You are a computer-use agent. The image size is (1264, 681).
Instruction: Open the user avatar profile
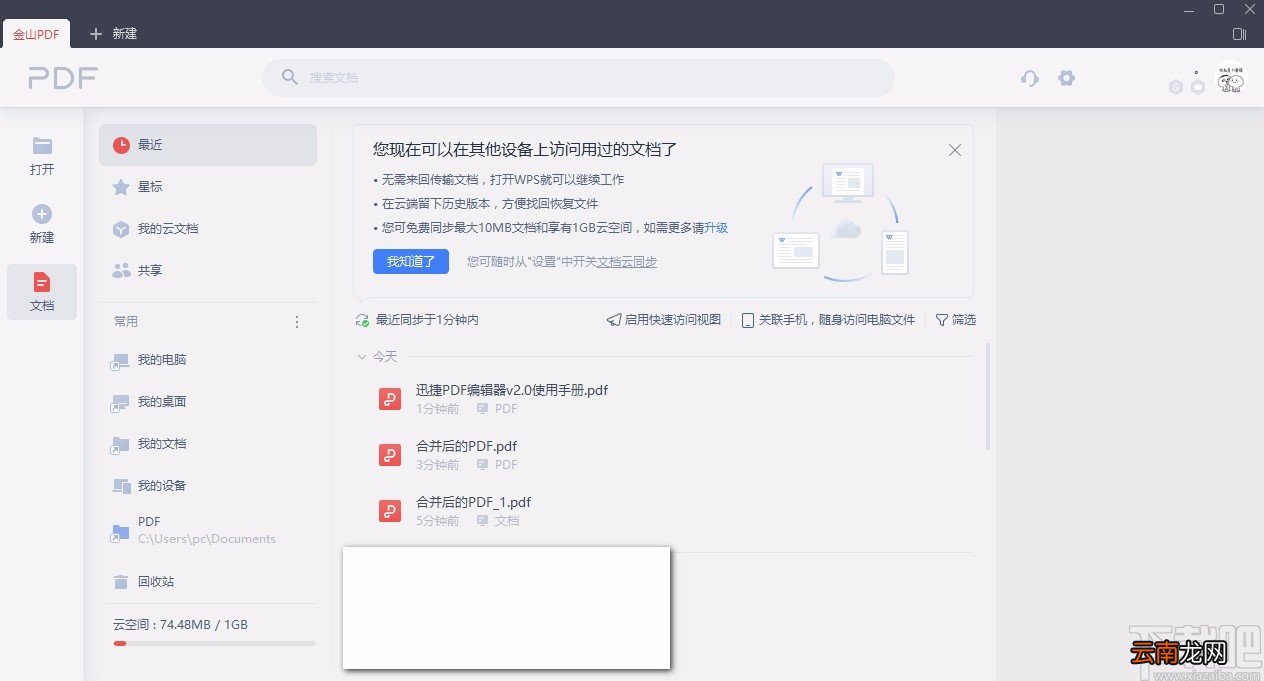pos(1230,80)
